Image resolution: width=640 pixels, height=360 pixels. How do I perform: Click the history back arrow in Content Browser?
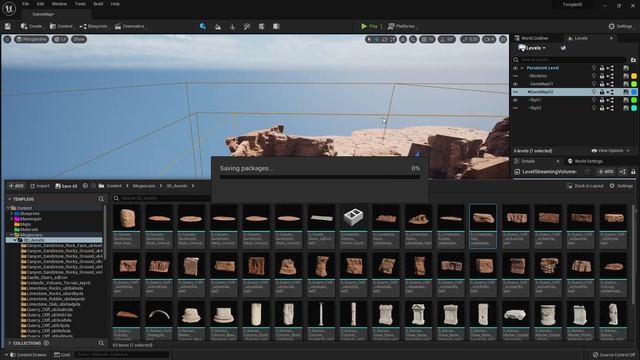click(x=85, y=186)
